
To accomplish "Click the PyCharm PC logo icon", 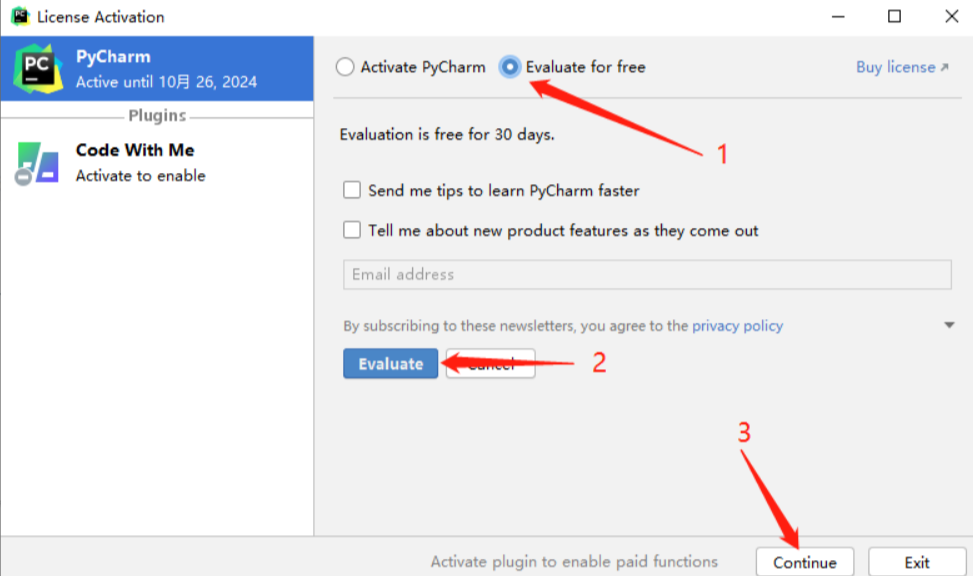I will [x=38, y=68].
